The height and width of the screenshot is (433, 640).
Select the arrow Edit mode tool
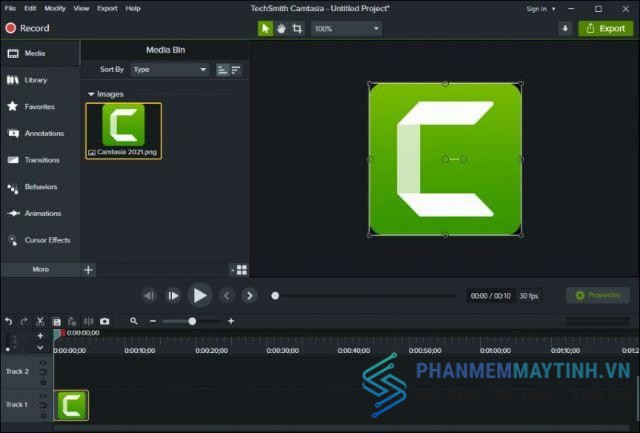click(265, 29)
